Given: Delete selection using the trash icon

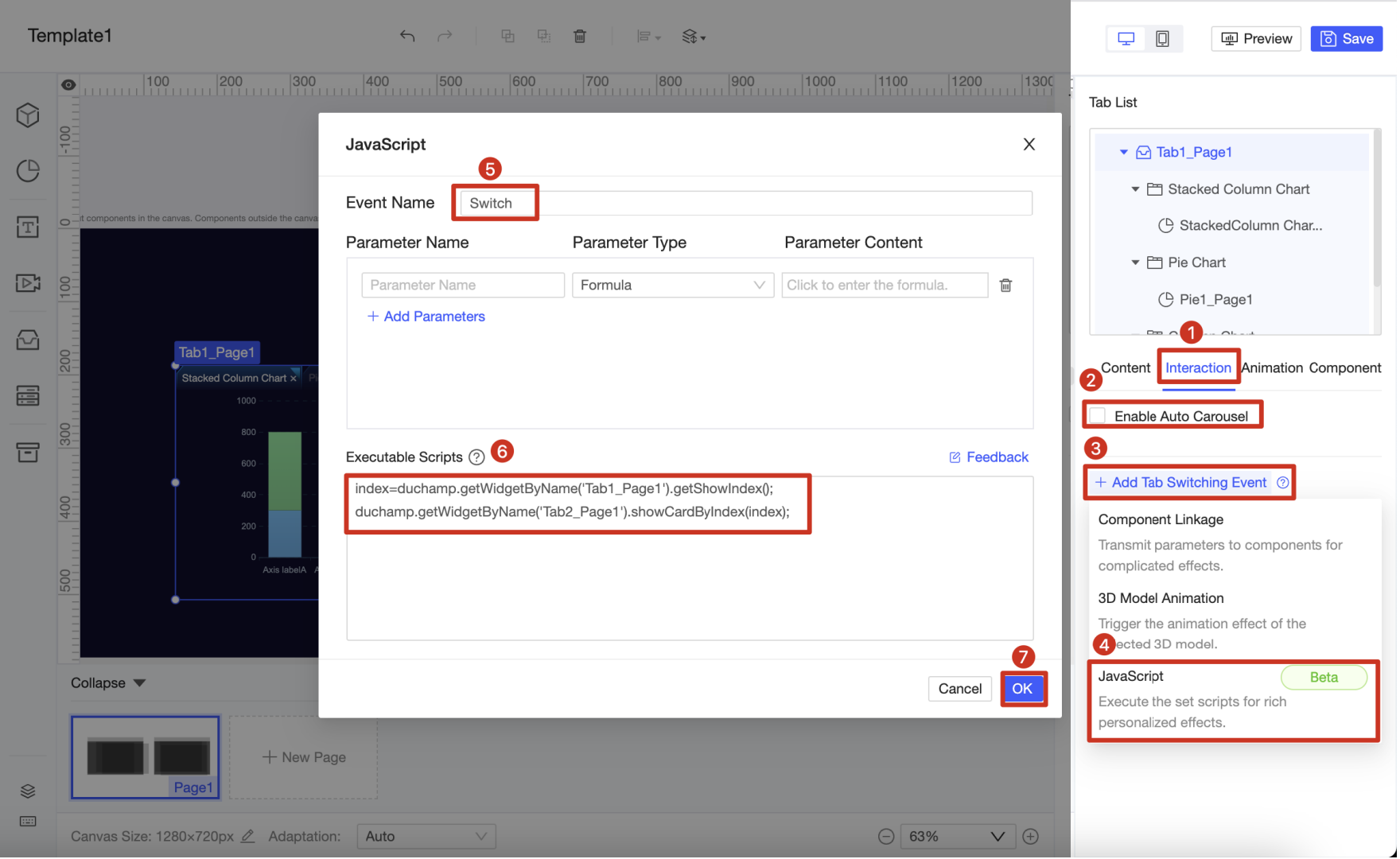Looking at the screenshot, I should click(580, 36).
